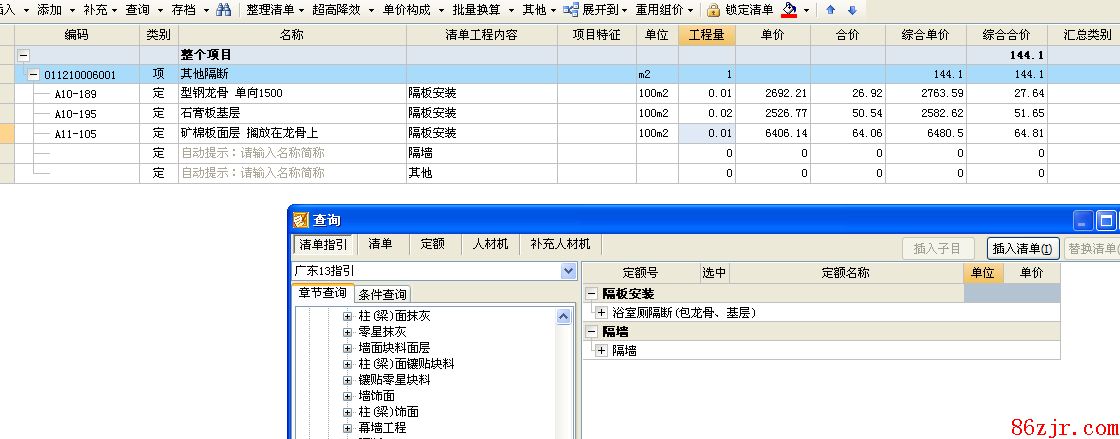Viewport: 1120px width, 439px height.
Task: Maximize the 查询 dialog window
Action: coord(1106,220)
